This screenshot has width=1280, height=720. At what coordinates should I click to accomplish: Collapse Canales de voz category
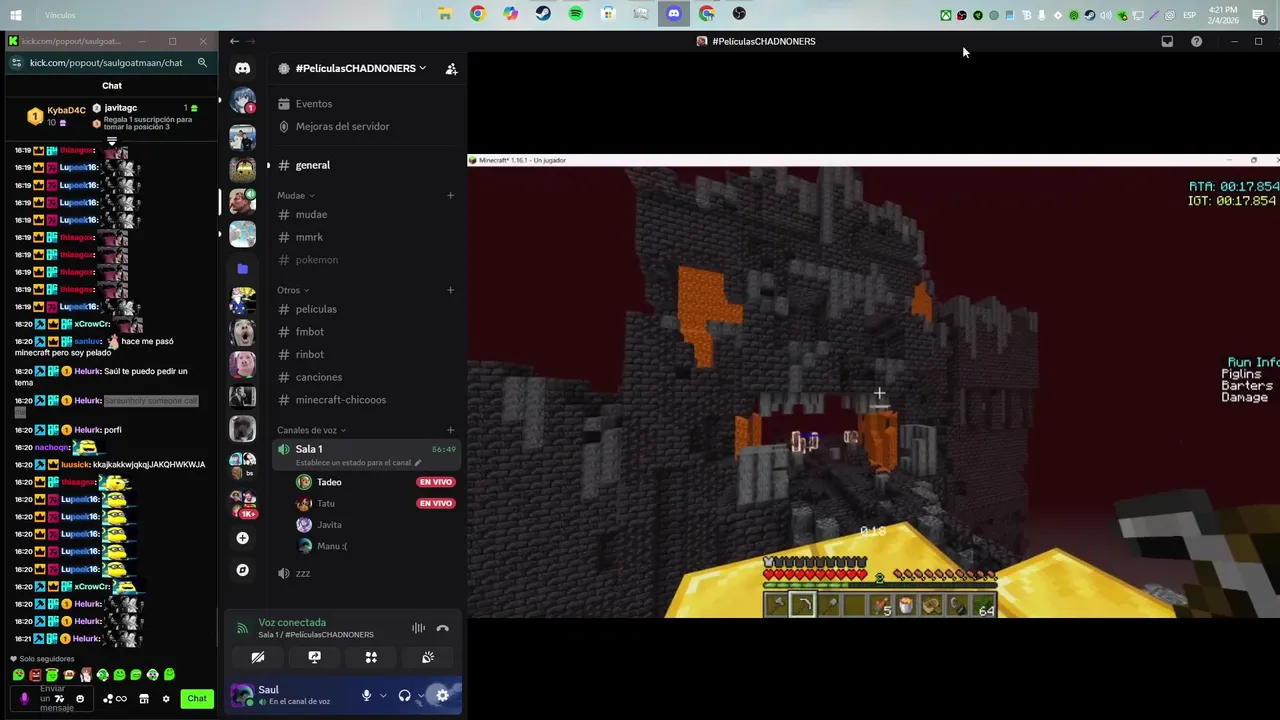pos(311,430)
